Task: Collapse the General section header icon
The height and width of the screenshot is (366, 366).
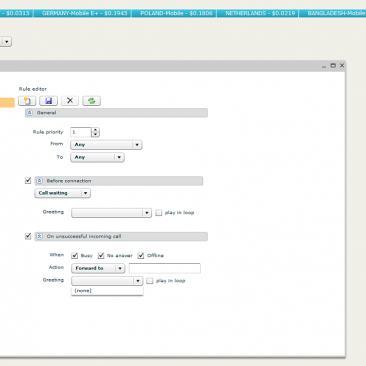Action: [30, 113]
